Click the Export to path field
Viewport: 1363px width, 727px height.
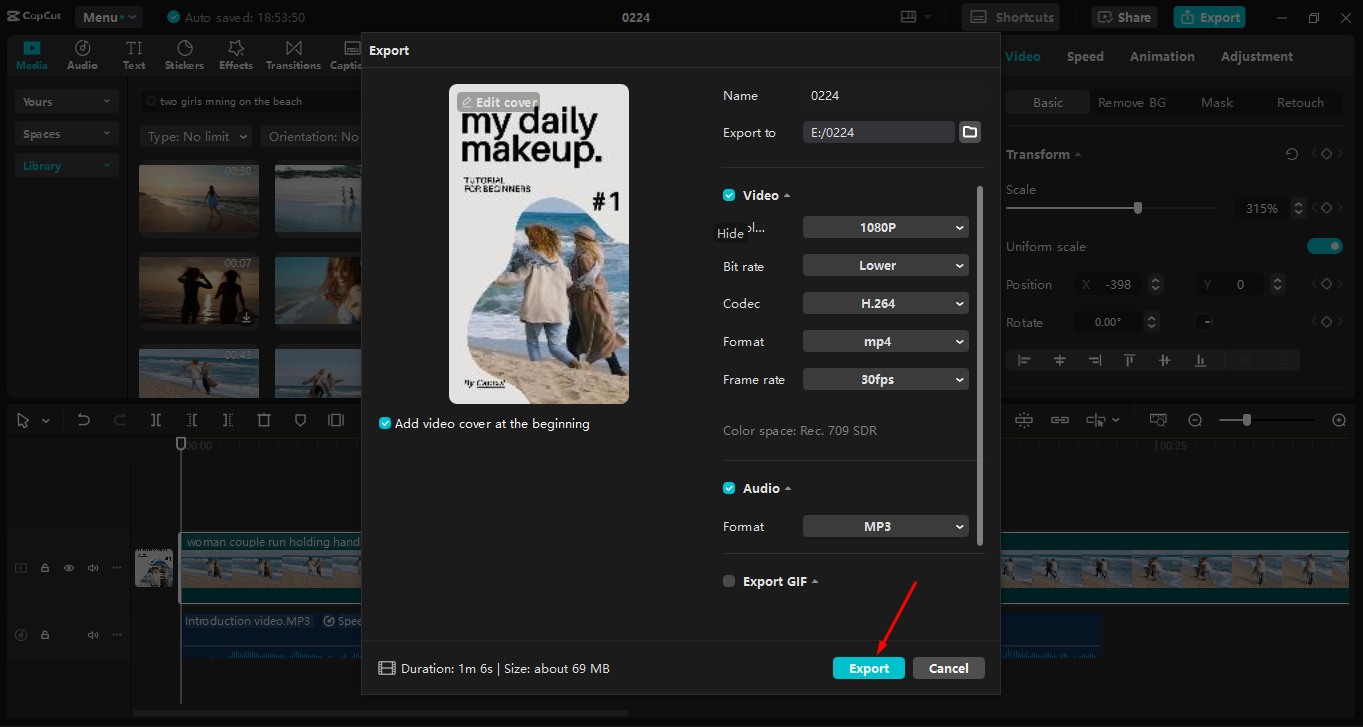coord(879,132)
